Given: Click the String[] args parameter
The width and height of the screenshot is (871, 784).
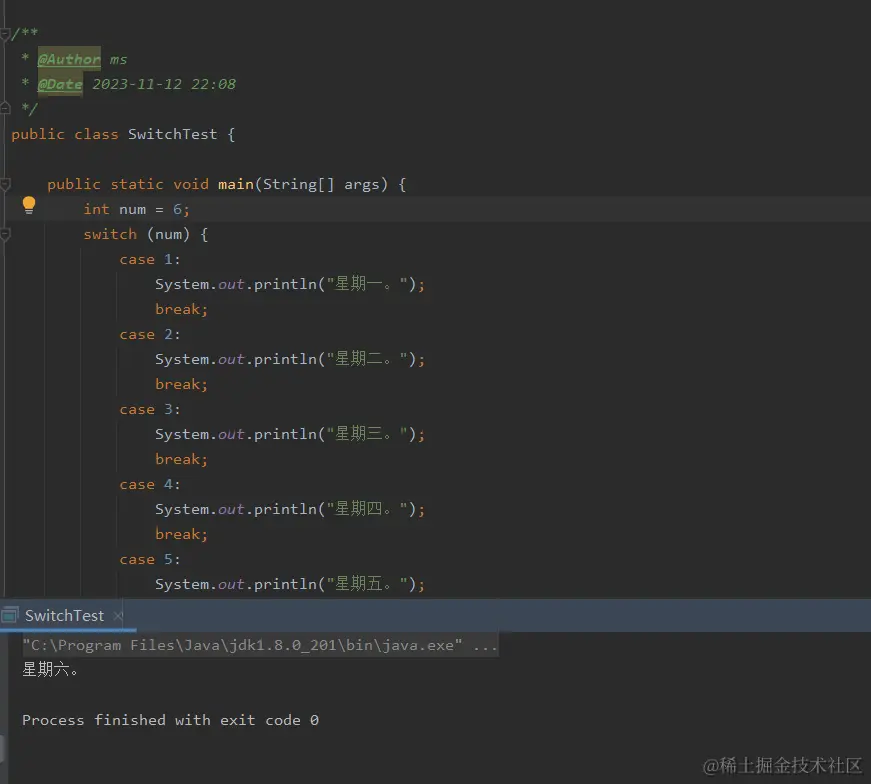Looking at the screenshot, I should (x=321, y=184).
